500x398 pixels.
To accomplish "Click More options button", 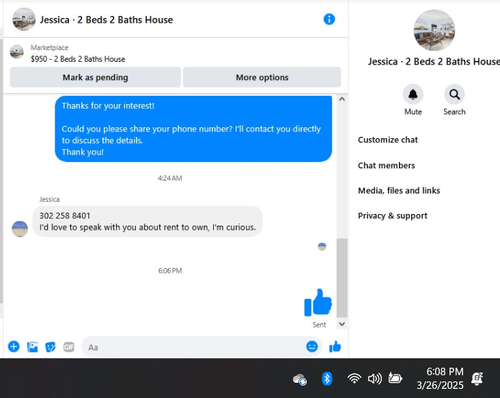I will (262, 77).
